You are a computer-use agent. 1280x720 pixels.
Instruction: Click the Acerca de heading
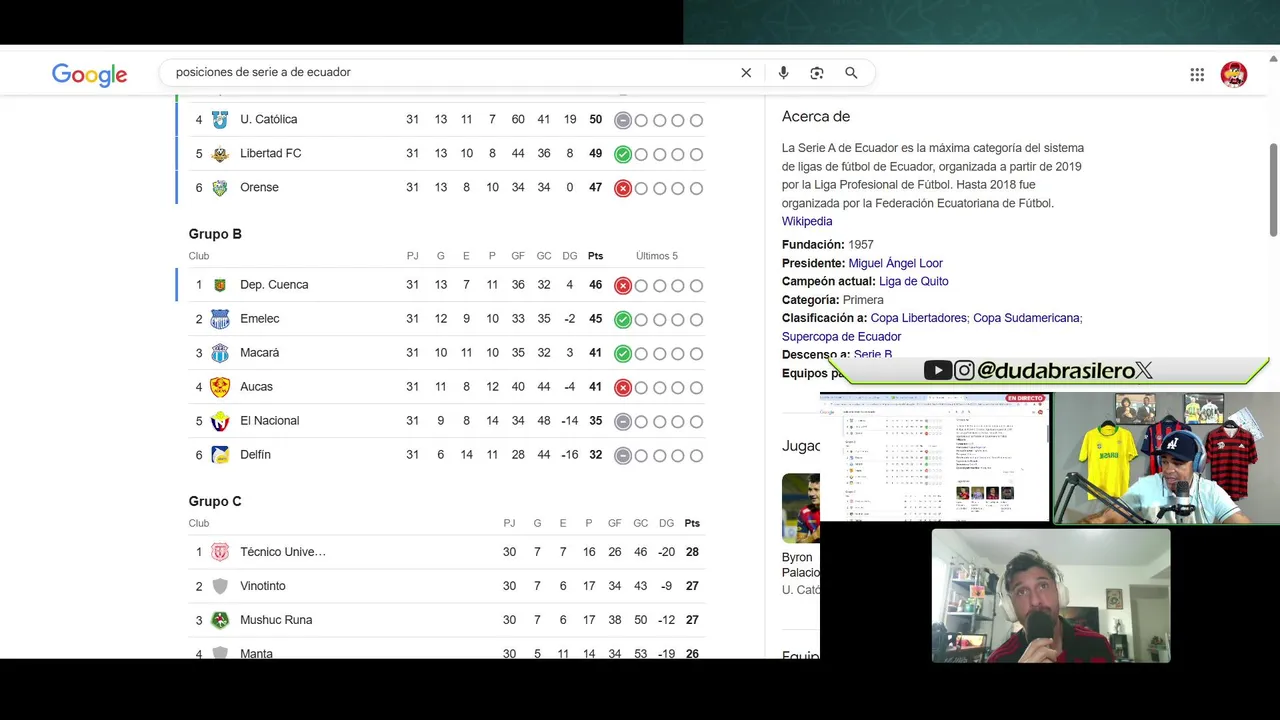[816, 117]
